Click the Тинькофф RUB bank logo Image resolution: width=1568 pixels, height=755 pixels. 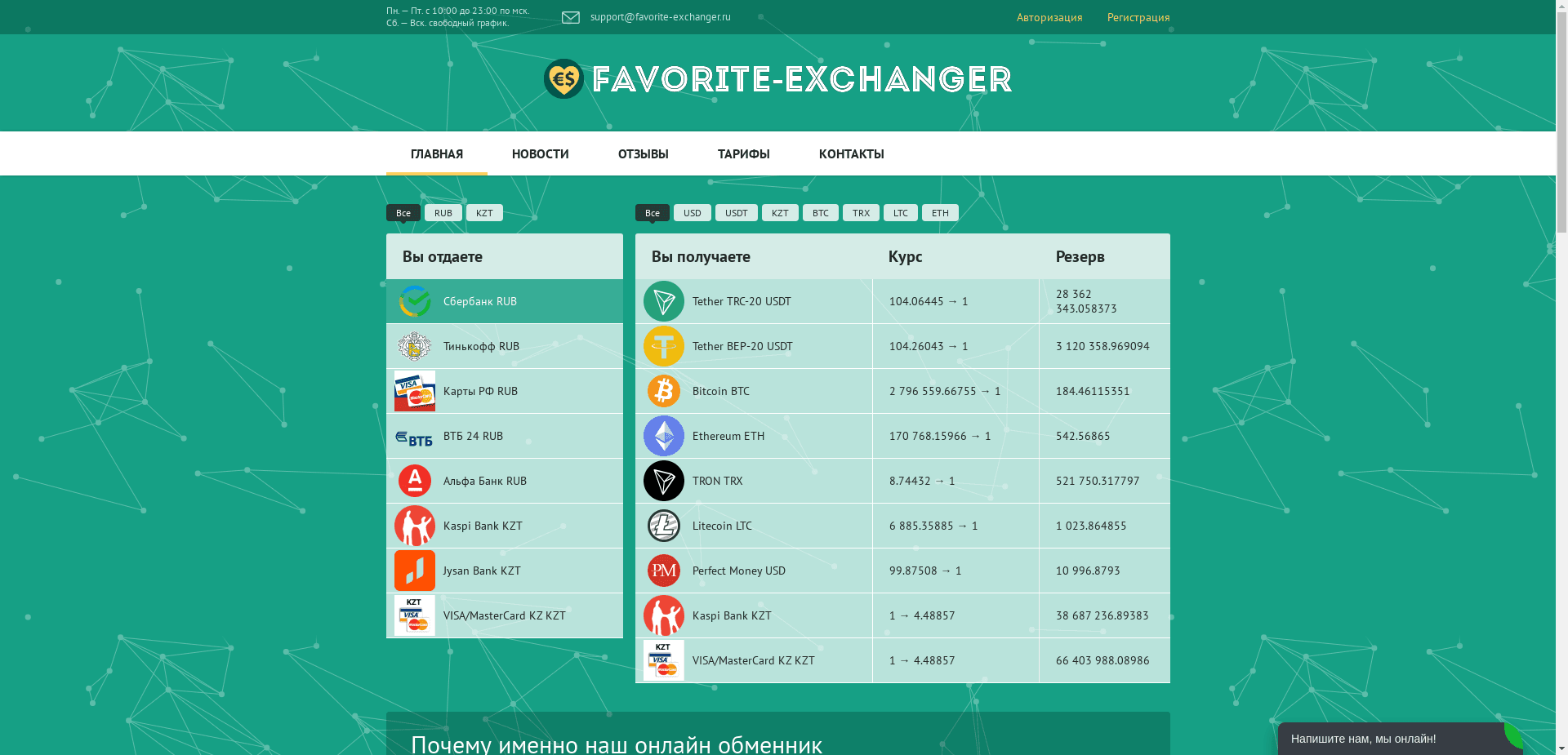(x=415, y=346)
